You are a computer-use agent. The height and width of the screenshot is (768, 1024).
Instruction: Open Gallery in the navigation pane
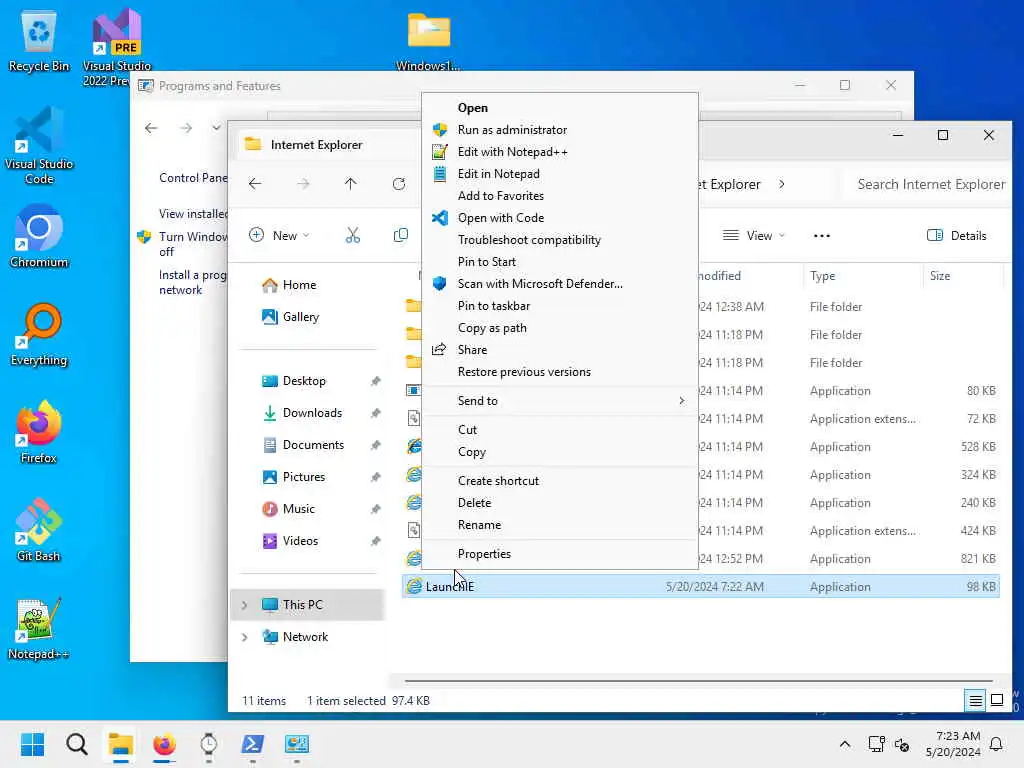291,317
